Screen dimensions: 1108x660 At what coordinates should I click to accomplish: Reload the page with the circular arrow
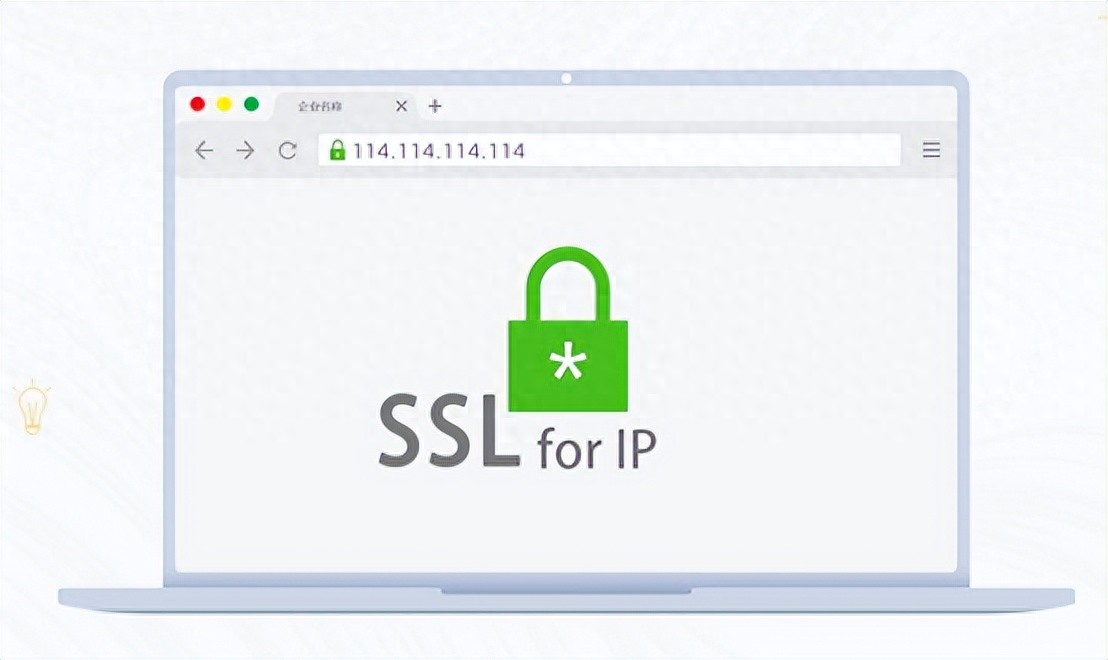pos(287,151)
